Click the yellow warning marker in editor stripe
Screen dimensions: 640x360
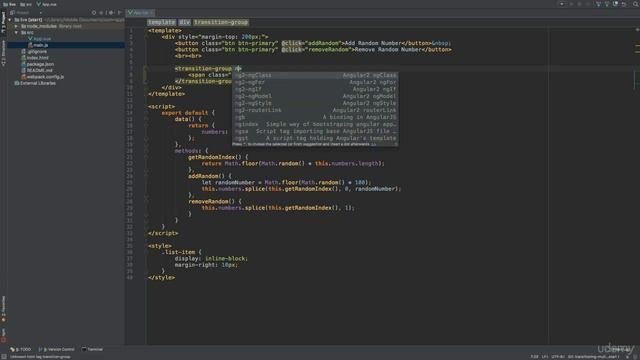(637, 46)
